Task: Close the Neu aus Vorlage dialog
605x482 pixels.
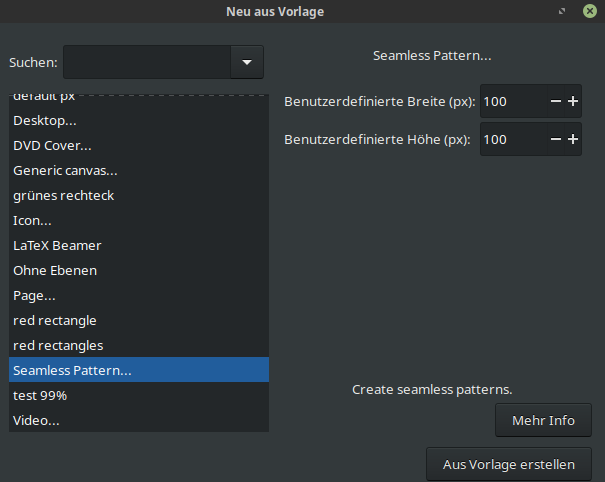Action: [x=590, y=11]
